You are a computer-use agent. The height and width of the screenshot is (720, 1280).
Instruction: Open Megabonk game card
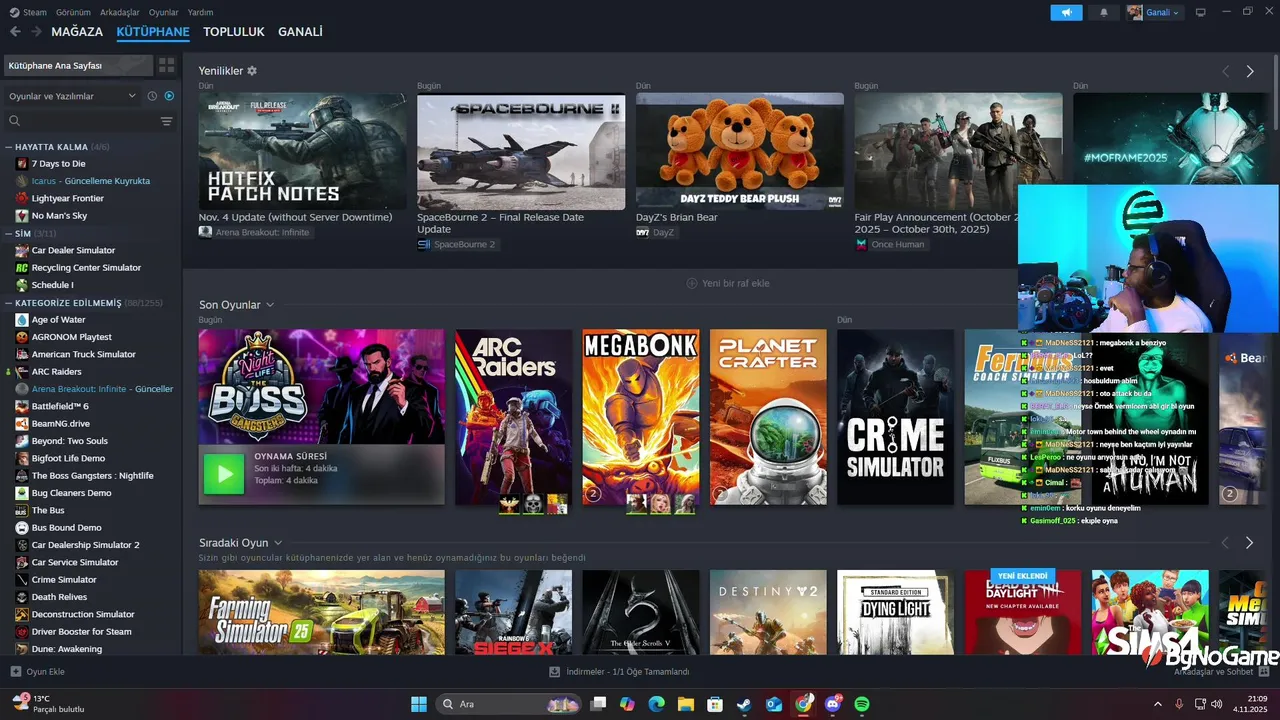641,417
